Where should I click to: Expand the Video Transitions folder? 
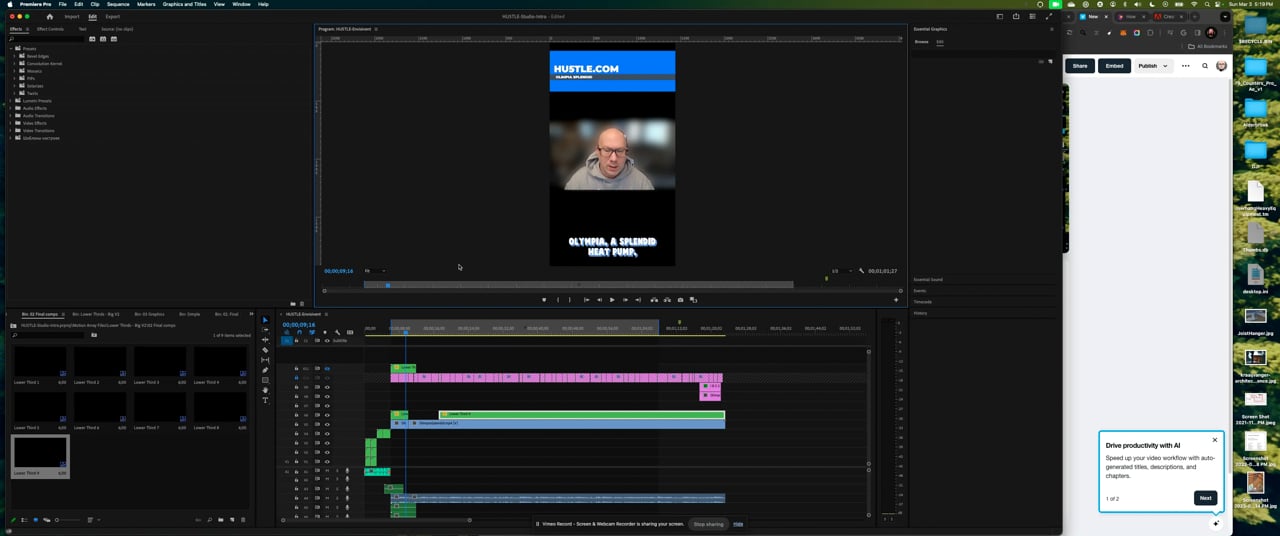click(10, 131)
